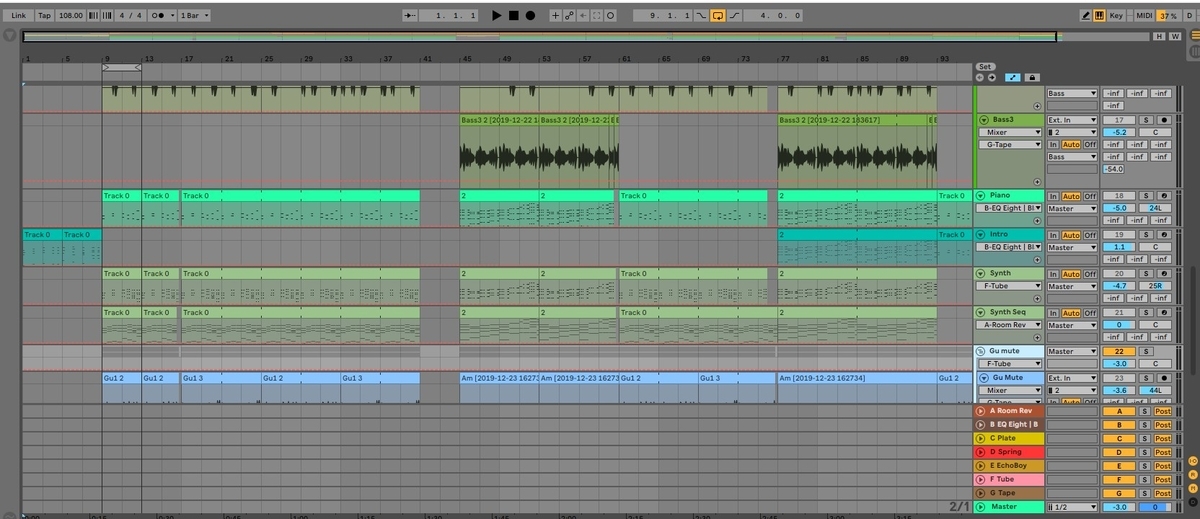Toggle the metronome icon
The width and height of the screenshot is (1200, 519).
[x=158, y=16]
